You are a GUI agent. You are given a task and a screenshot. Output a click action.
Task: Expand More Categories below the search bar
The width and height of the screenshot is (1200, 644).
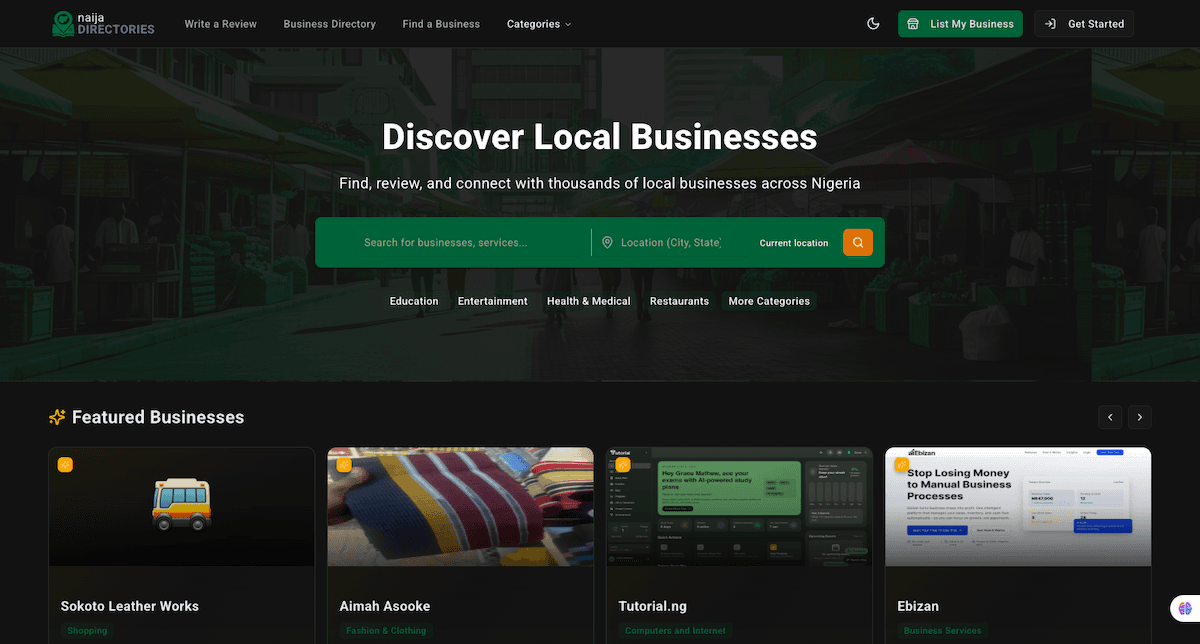pos(768,300)
